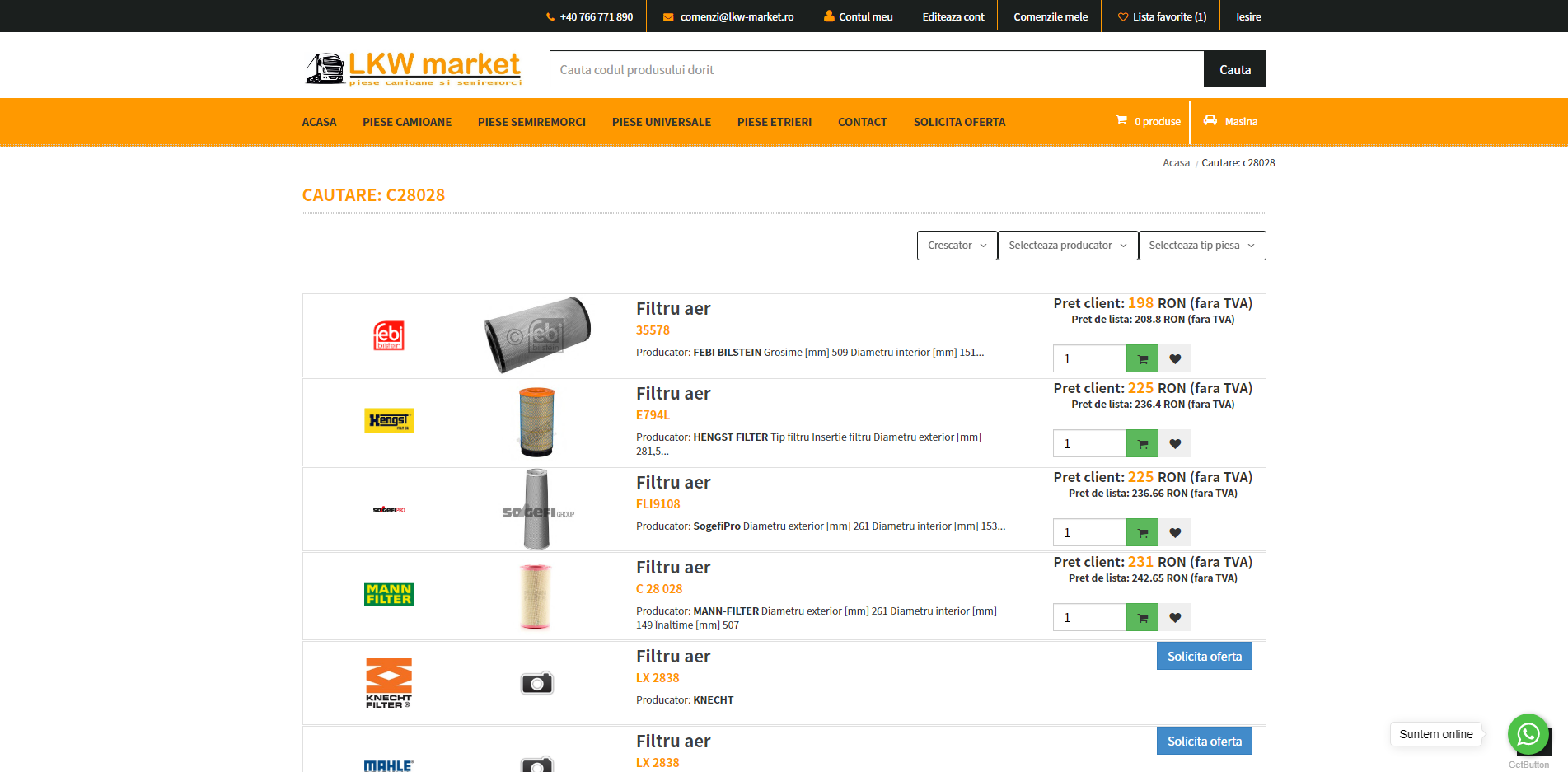1568x772 pixels.
Task: Open the Masina vehicle selector
Action: pyautogui.click(x=1230, y=121)
